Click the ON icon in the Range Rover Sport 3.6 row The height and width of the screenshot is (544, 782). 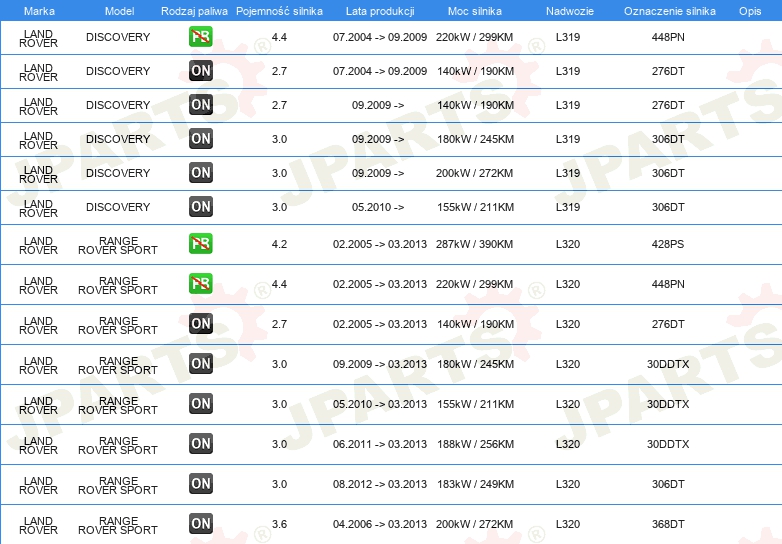[200, 523]
